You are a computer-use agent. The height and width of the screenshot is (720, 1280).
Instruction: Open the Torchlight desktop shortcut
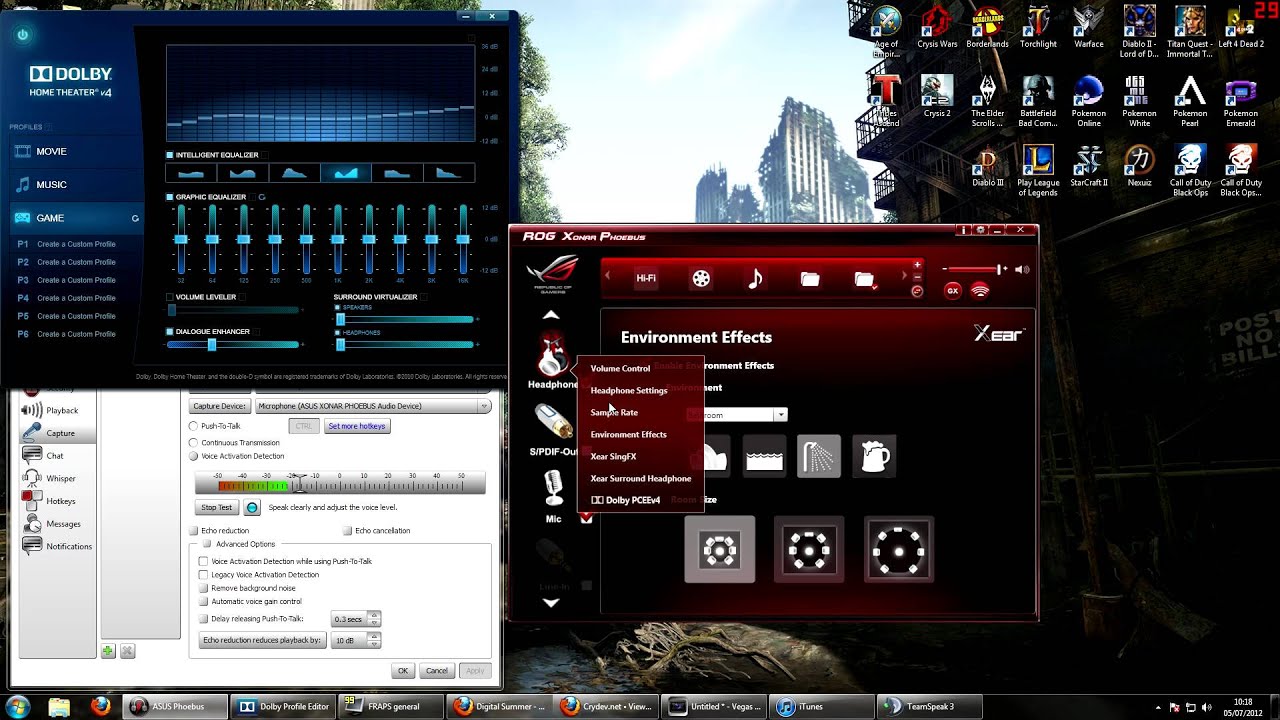[1038, 28]
